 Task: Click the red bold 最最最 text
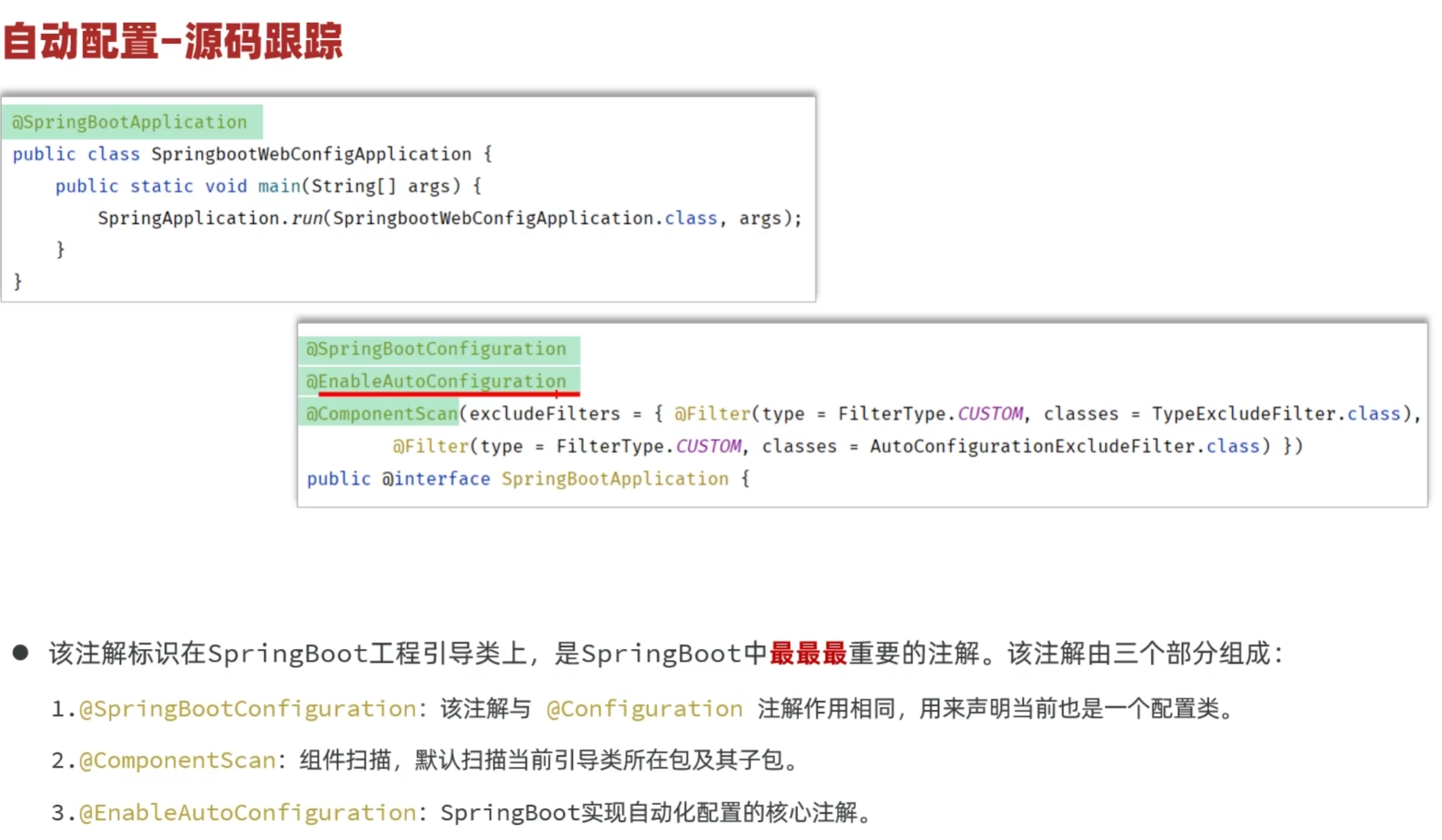tap(807, 653)
